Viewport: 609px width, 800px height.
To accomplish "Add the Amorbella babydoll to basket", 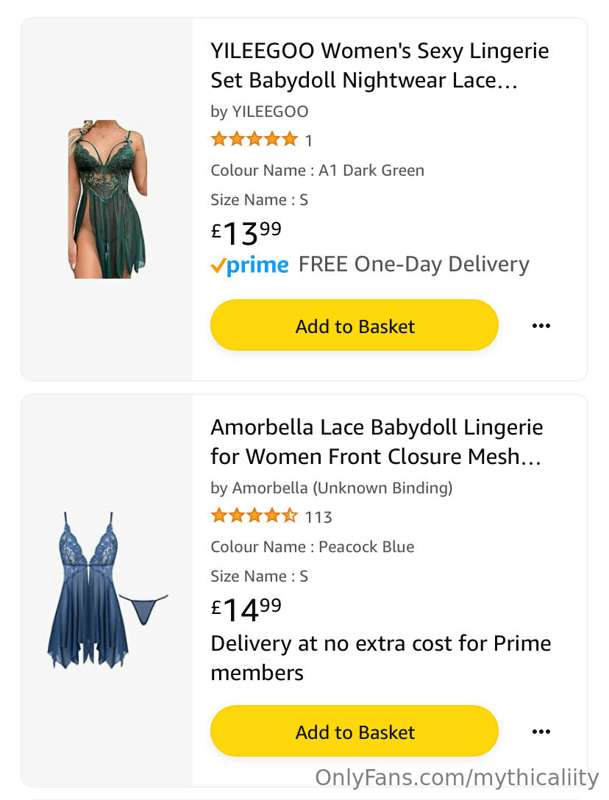I will 354,732.
